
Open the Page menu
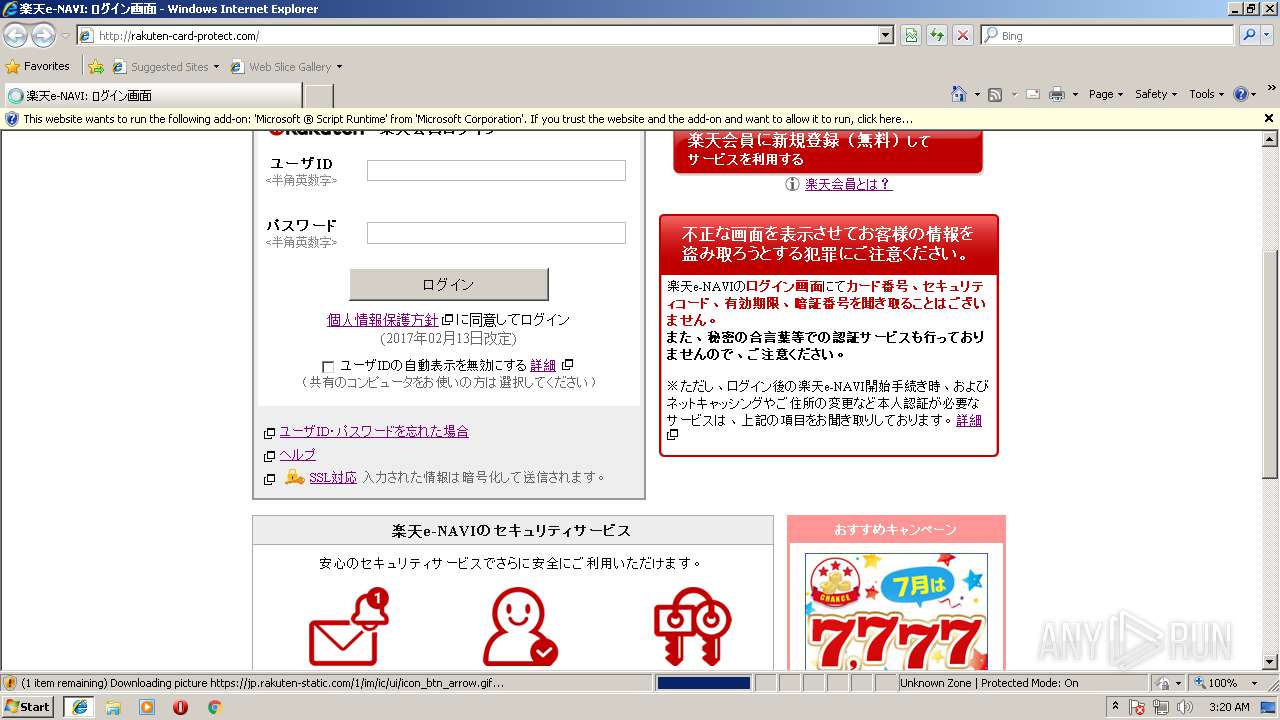coord(1105,94)
